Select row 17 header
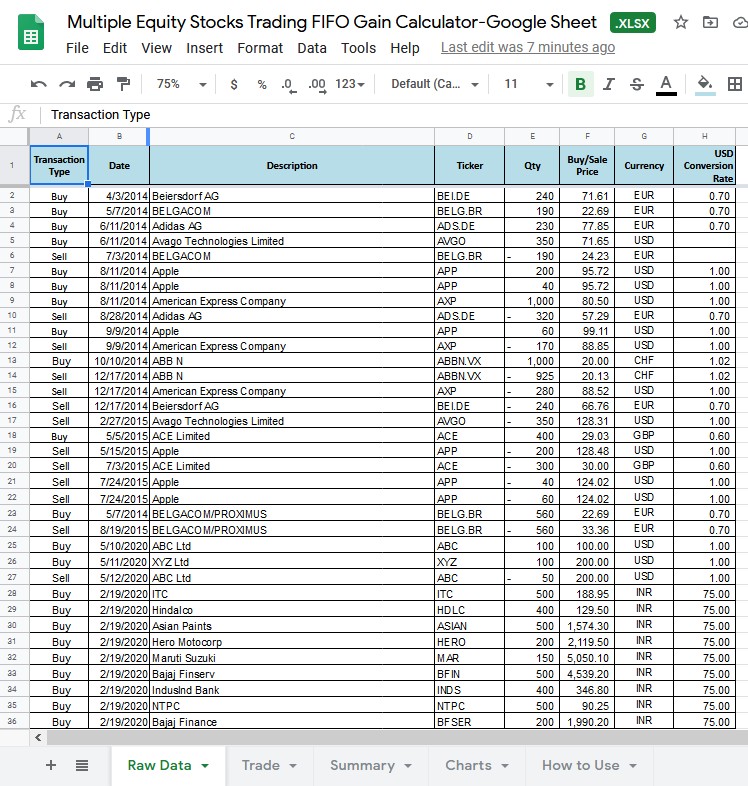The height and width of the screenshot is (786, 748). [13, 421]
